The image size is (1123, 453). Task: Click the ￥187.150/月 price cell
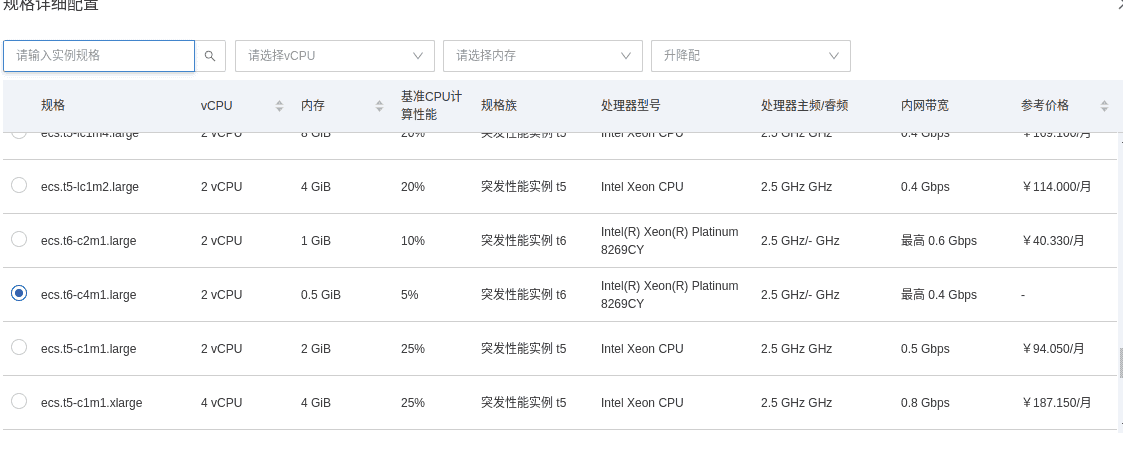[1056, 403]
